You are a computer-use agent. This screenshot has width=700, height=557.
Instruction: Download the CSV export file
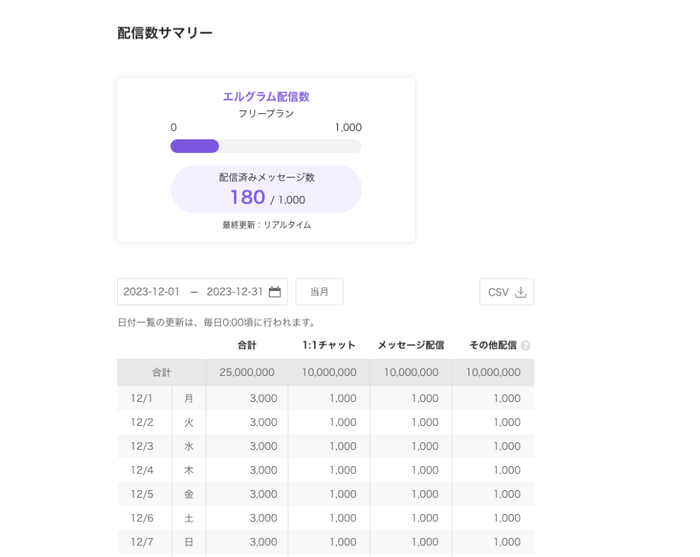coord(506,292)
